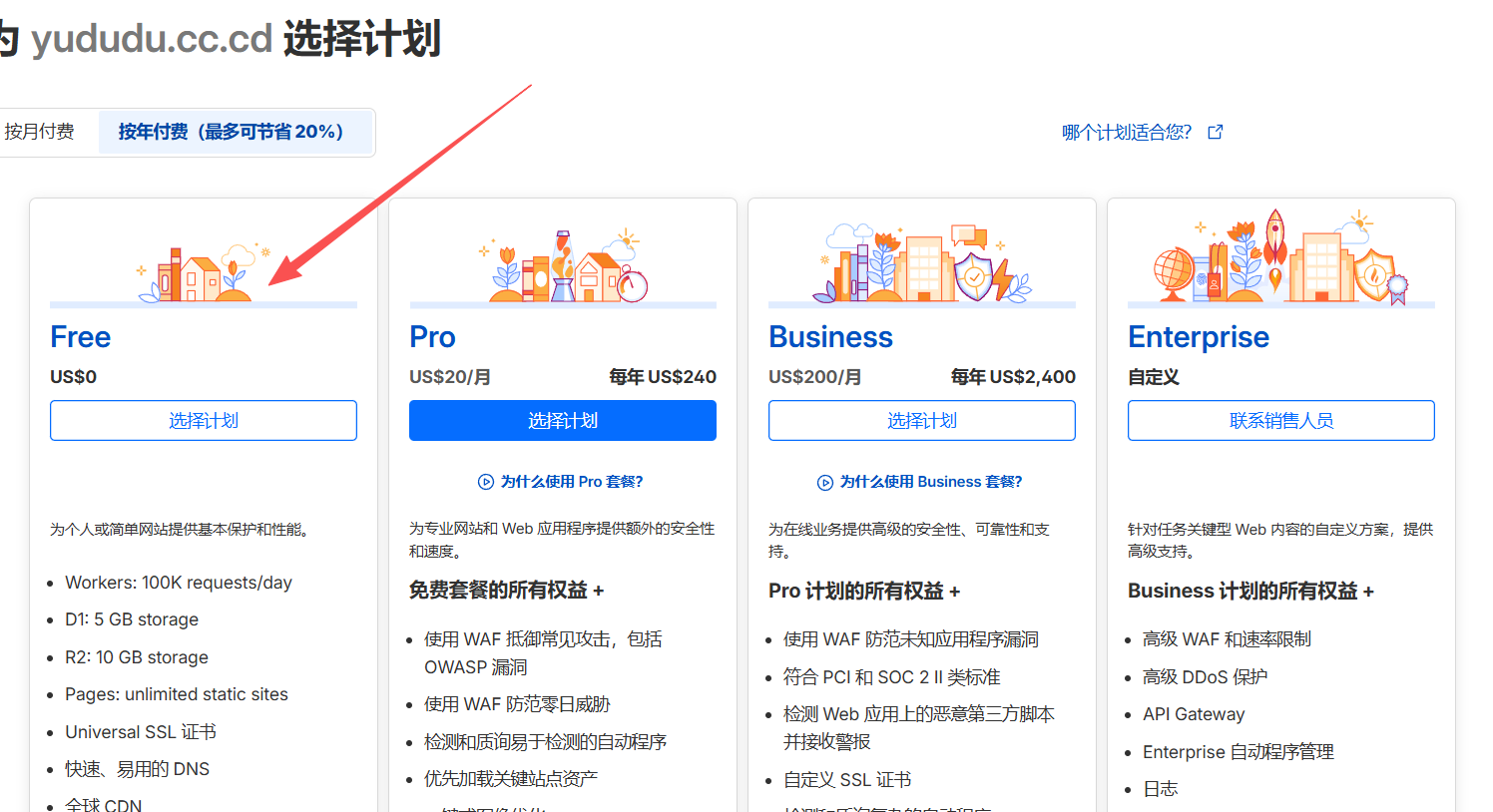Click the external link icon beside 哪个计划适合您
The width and height of the screenshot is (1493, 812).
tap(1215, 132)
